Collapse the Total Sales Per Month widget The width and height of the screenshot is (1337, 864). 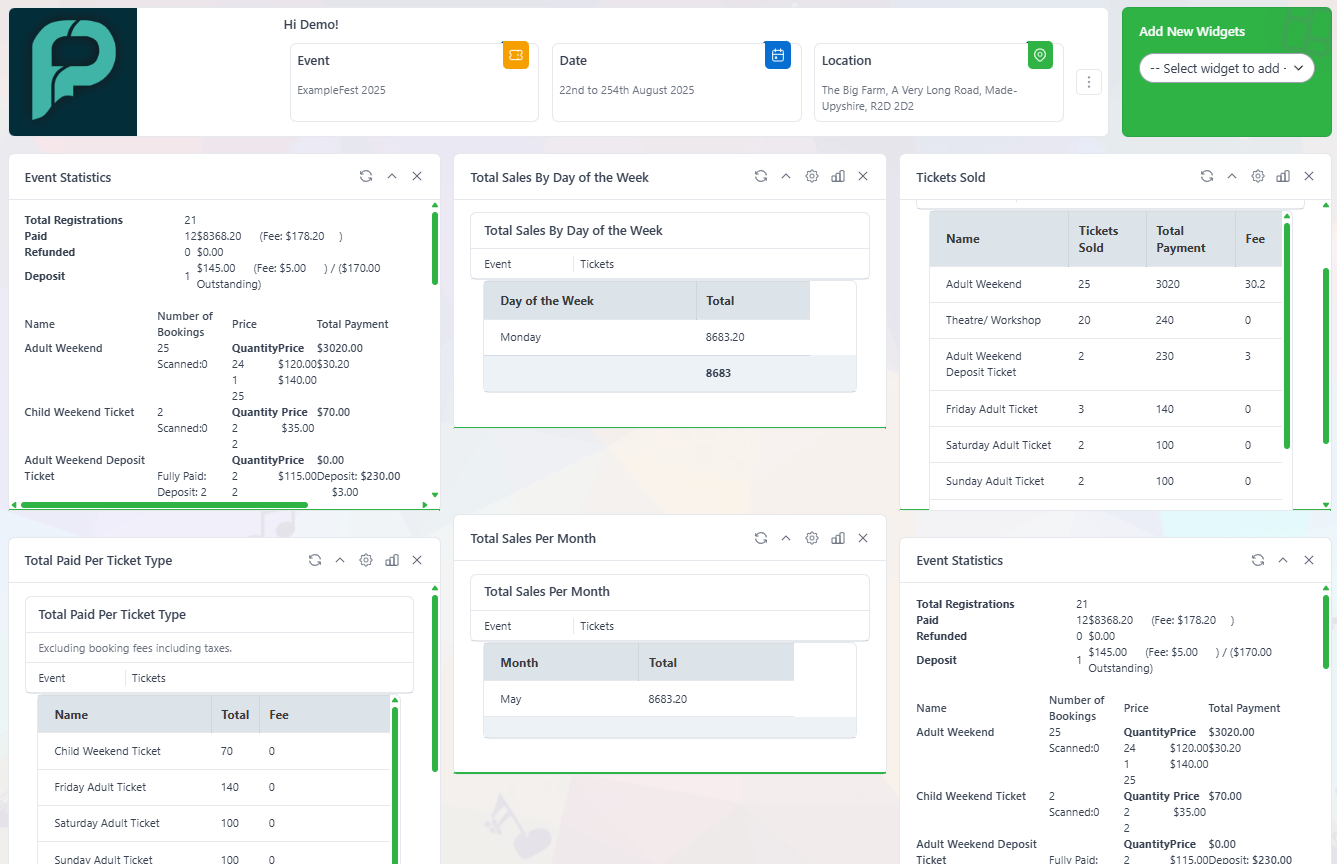(786, 538)
